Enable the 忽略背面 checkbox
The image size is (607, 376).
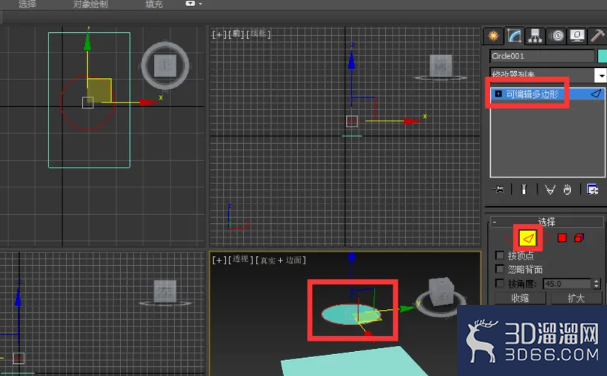(500, 269)
